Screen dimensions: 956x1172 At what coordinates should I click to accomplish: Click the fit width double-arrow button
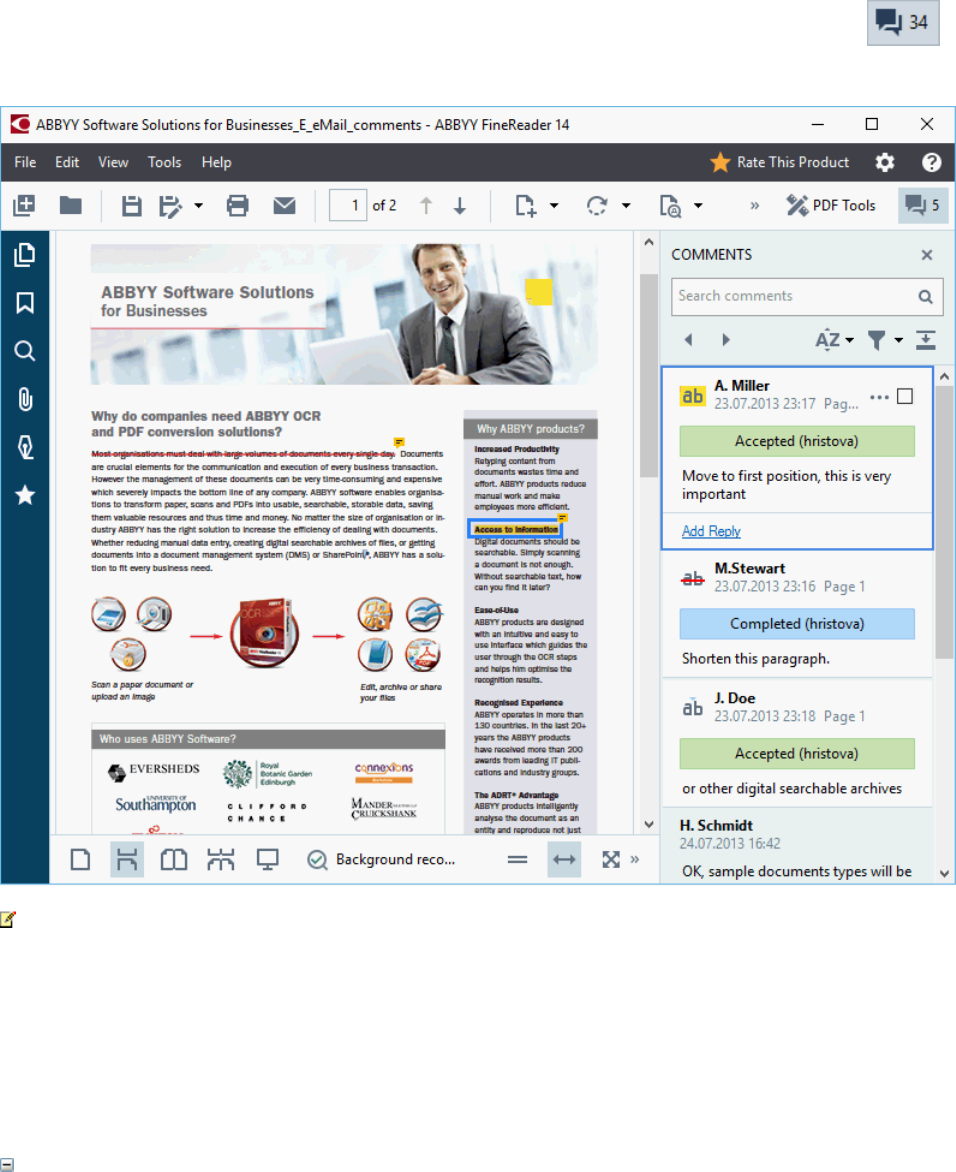click(564, 860)
